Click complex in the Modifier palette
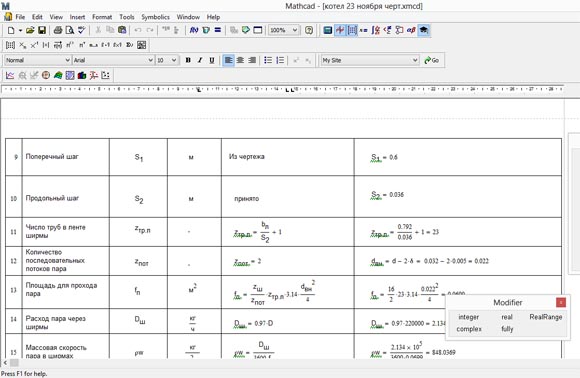This screenshot has width=580, height=378. 469,329
